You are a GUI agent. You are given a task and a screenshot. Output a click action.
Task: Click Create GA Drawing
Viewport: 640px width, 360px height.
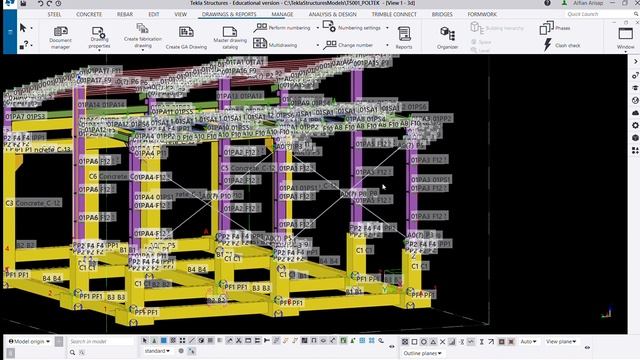point(186,37)
